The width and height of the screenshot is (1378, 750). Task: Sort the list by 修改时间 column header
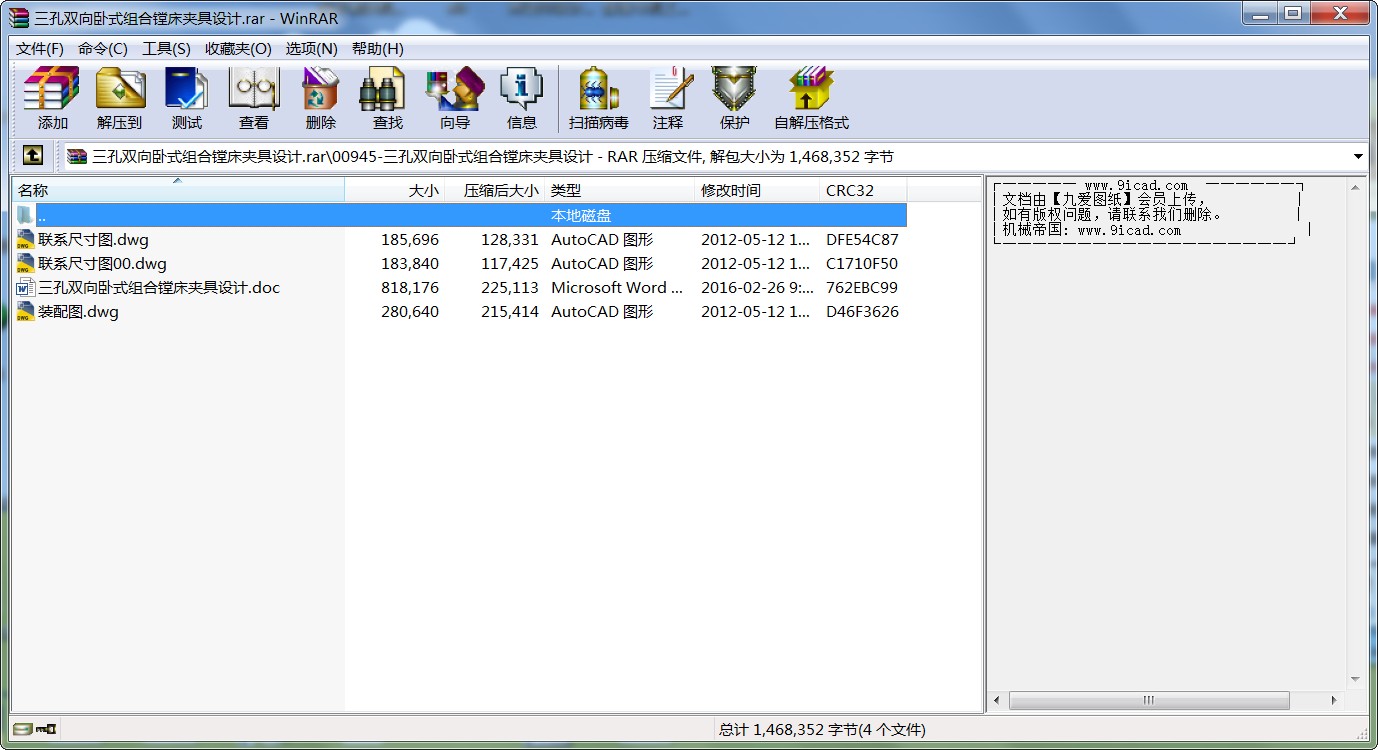point(757,190)
